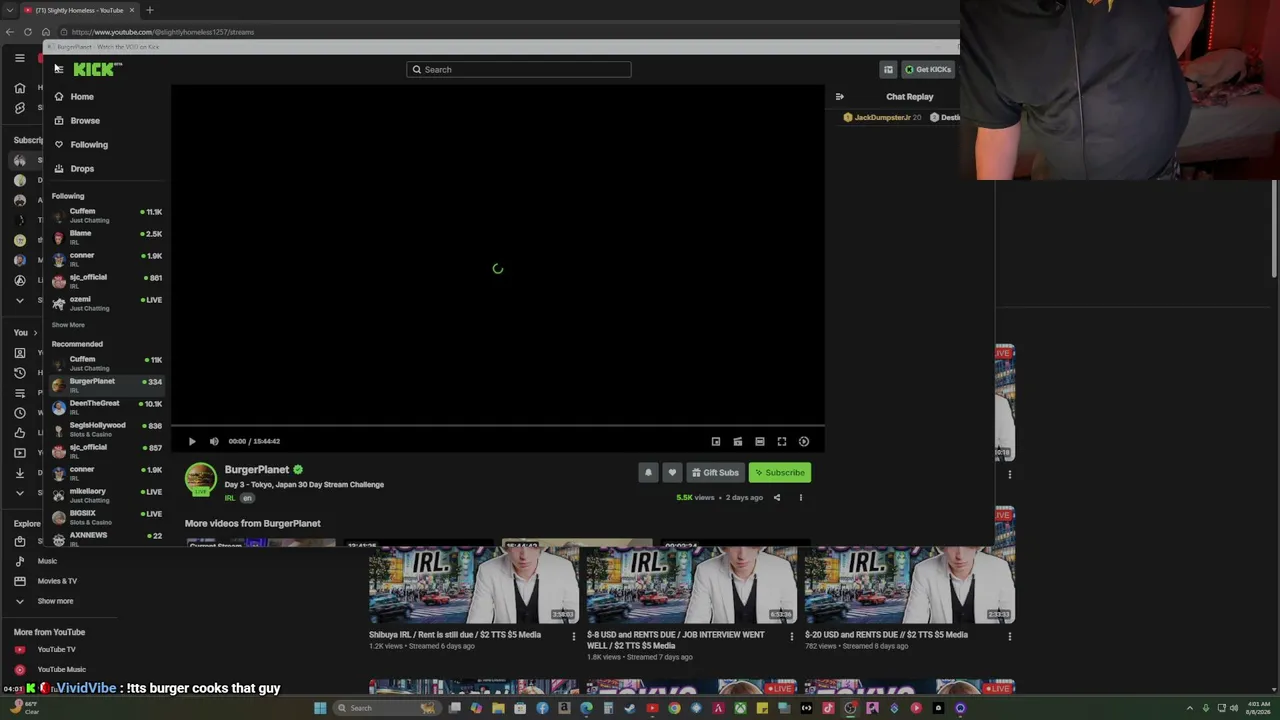Open Shibuya IRL Rent is still due video

click(455, 635)
